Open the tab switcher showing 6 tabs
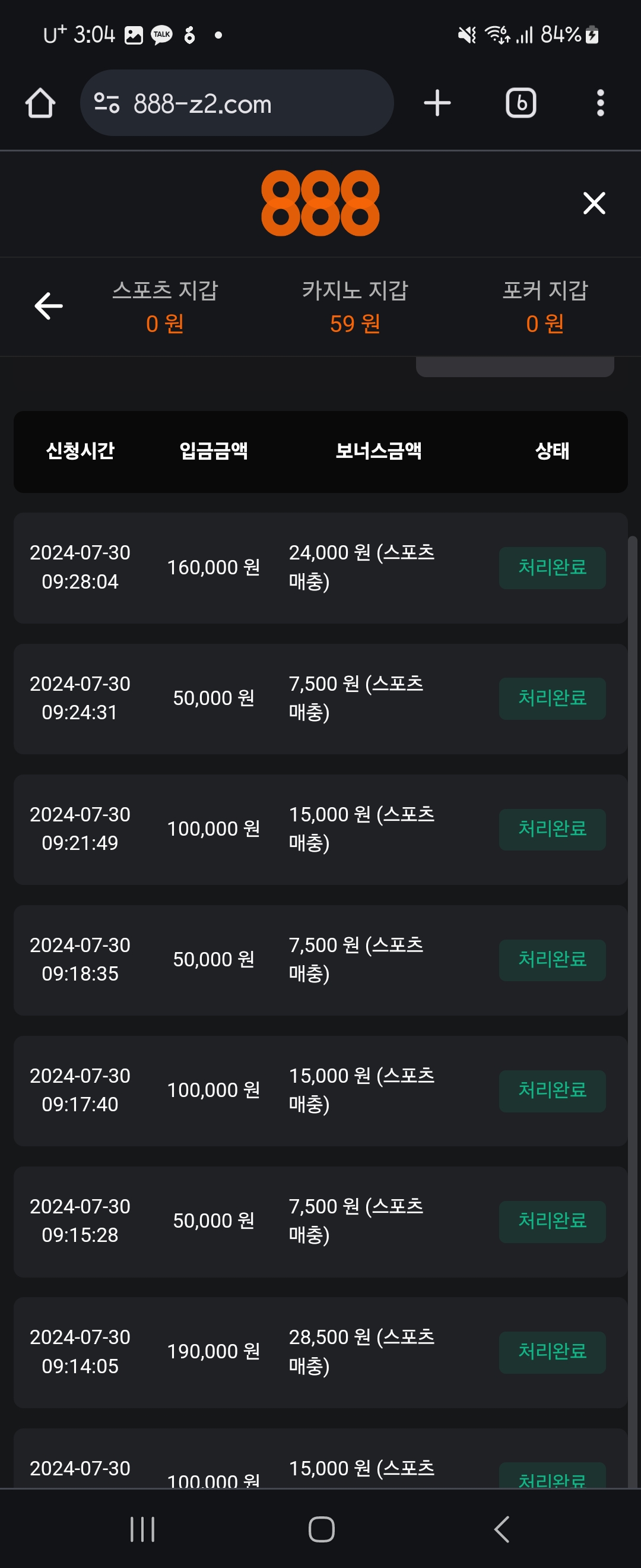Viewport: 641px width, 1568px height. coord(521,103)
